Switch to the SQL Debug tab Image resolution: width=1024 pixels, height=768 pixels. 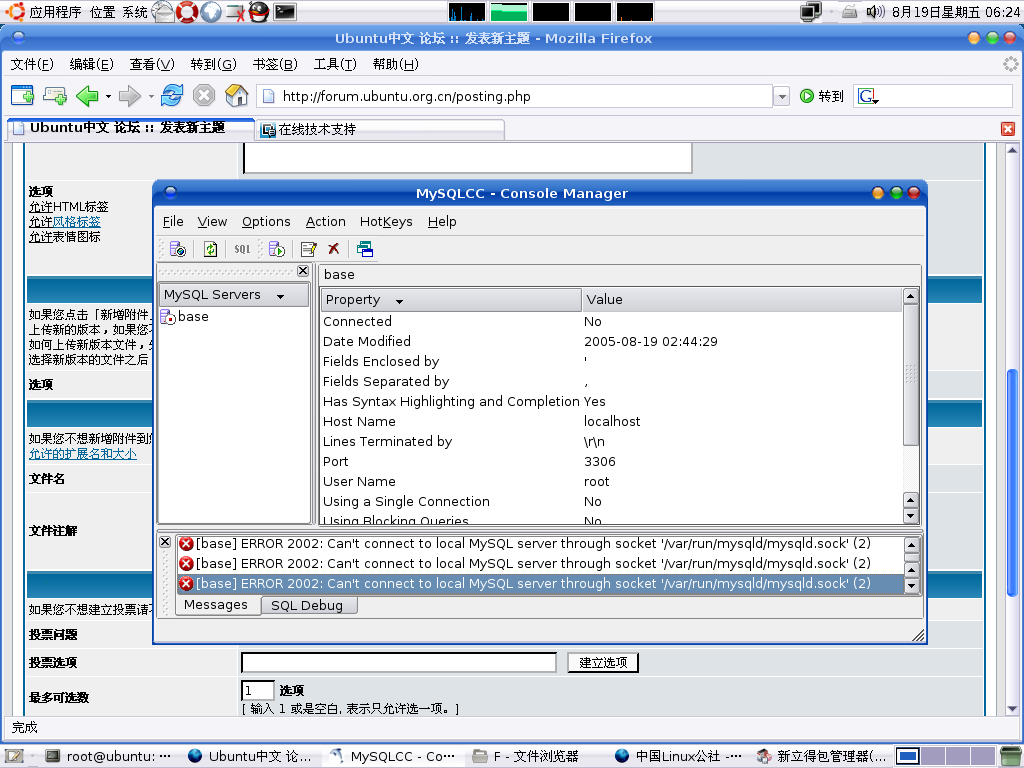click(309, 605)
